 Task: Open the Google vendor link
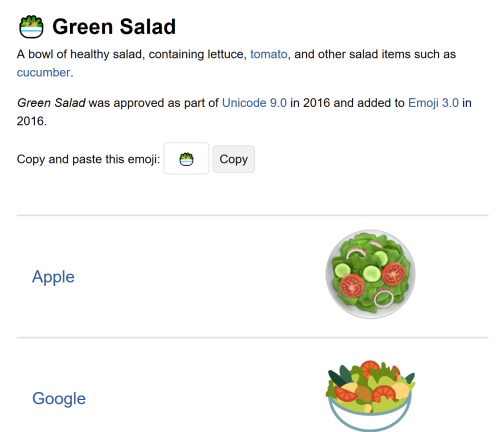[x=59, y=398]
